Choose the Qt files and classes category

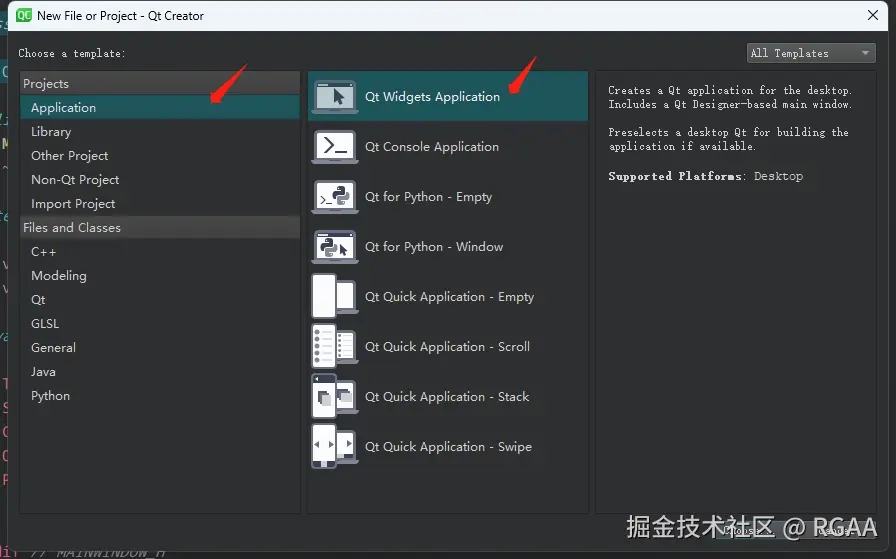[160, 300]
